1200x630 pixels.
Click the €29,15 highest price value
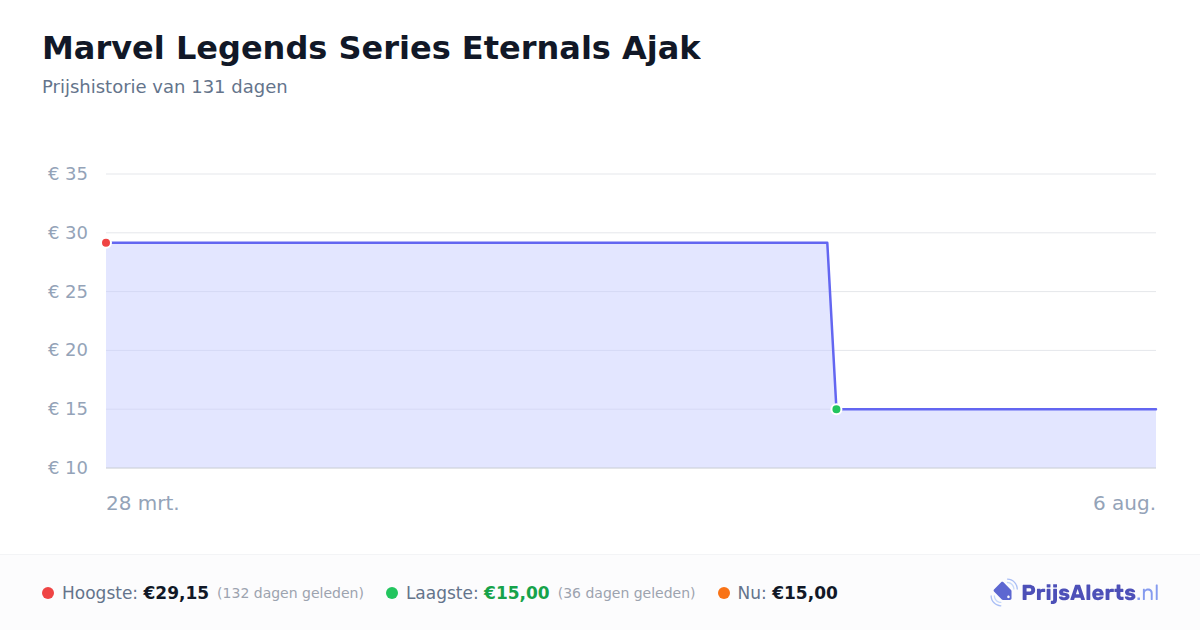[176, 593]
